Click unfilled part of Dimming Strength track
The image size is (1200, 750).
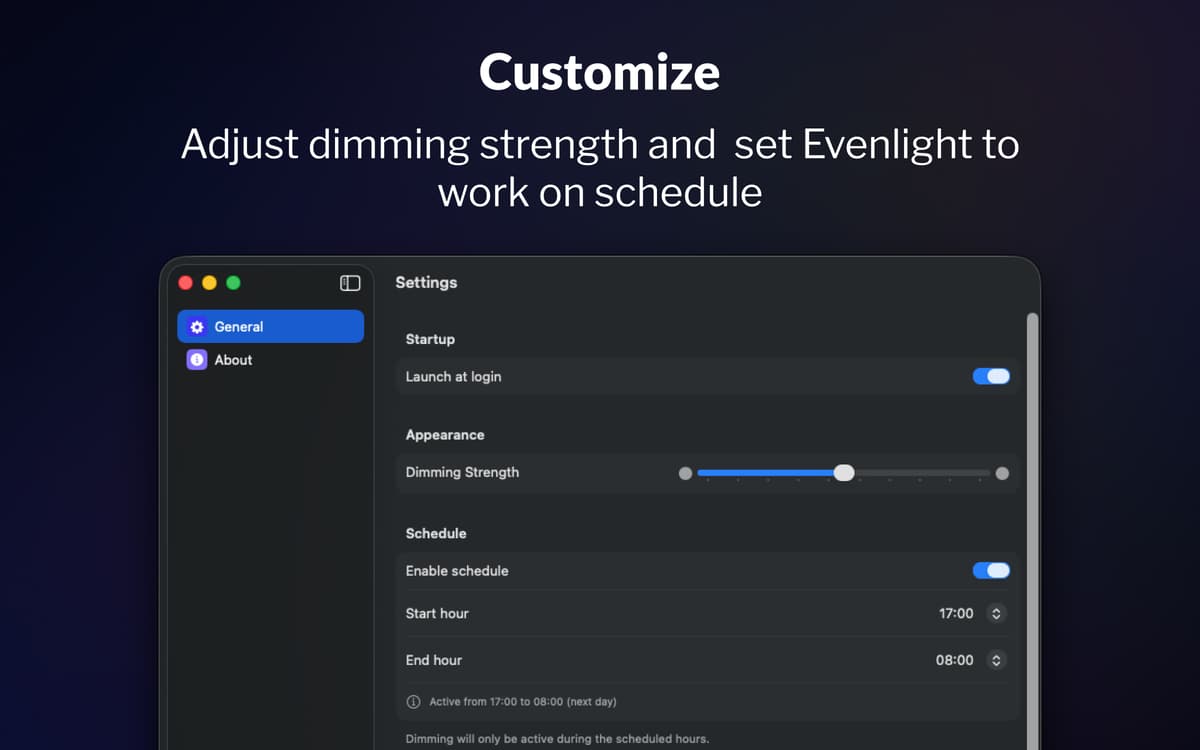920,473
